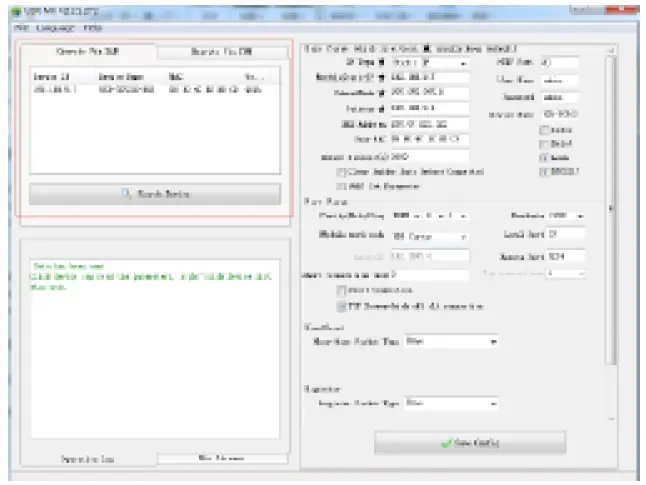Screen dimensions: 646x485
Task: Click the Gateway field
Action: 429,108
